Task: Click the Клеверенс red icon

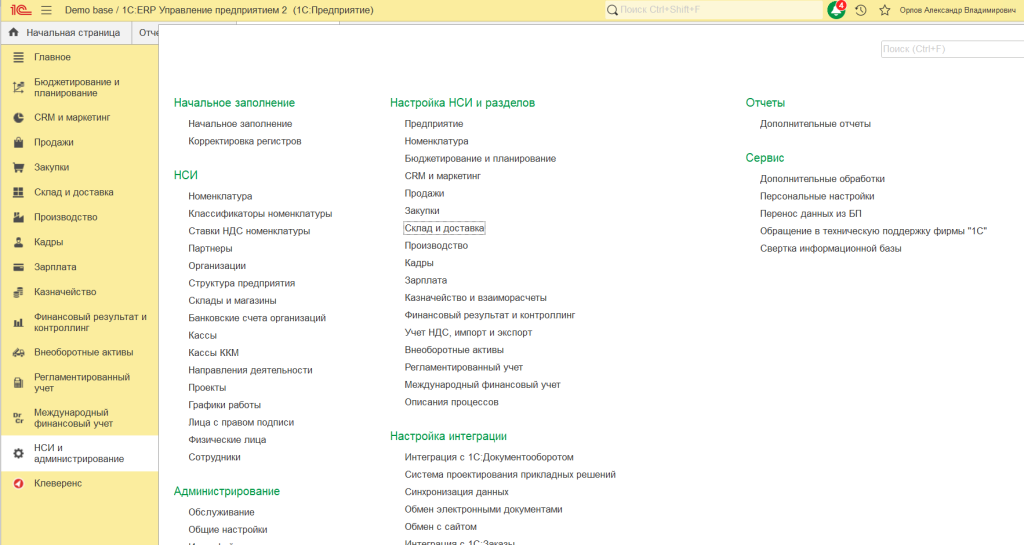Action: [x=18, y=484]
